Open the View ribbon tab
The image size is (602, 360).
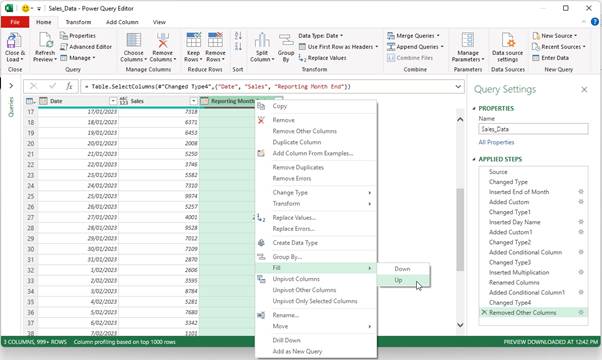pyautogui.click(x=159, y=22)
